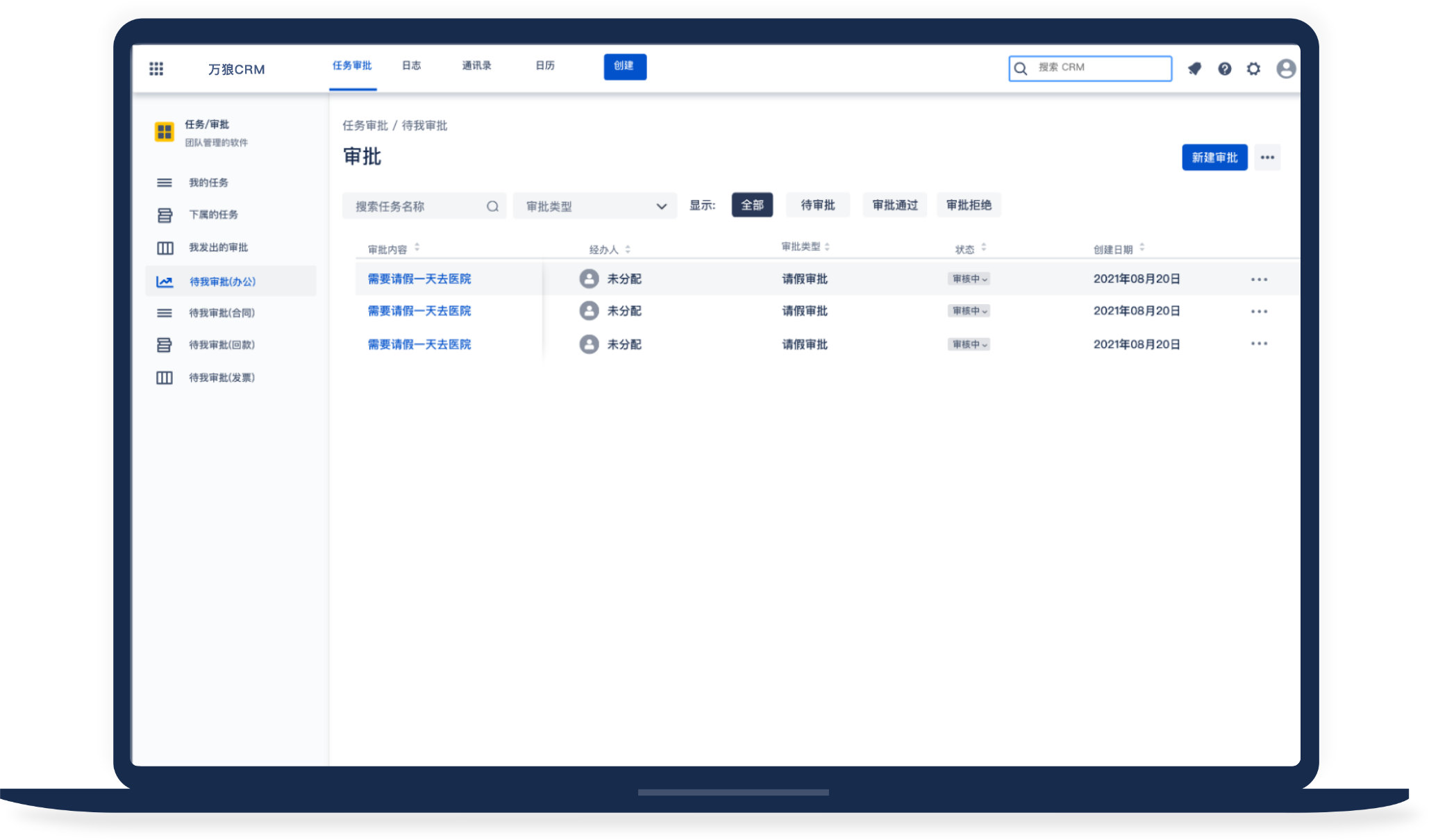Select 待我审批(办公) in the sidebar

231,281
